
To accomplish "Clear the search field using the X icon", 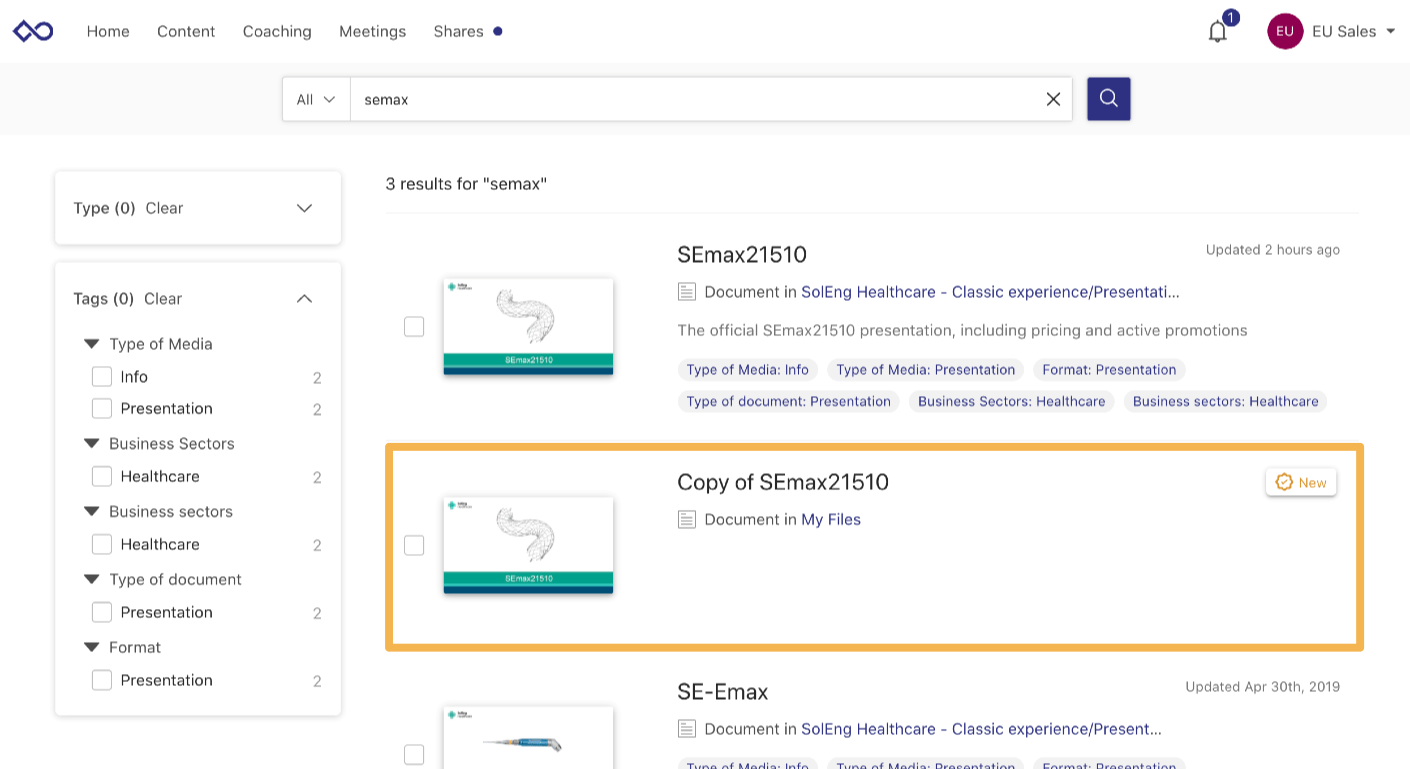I will pyautogui.click(x=1053, y=98).
